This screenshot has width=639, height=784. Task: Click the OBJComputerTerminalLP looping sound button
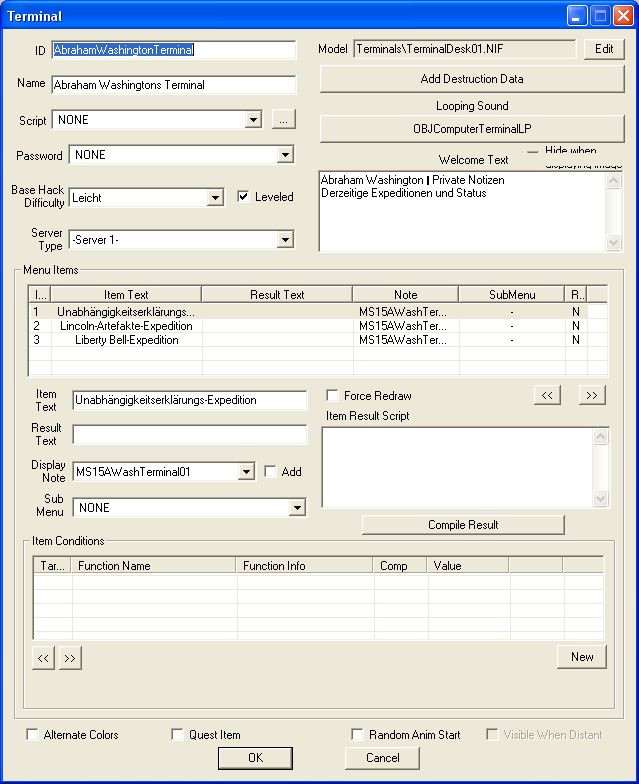click(472, 129)
